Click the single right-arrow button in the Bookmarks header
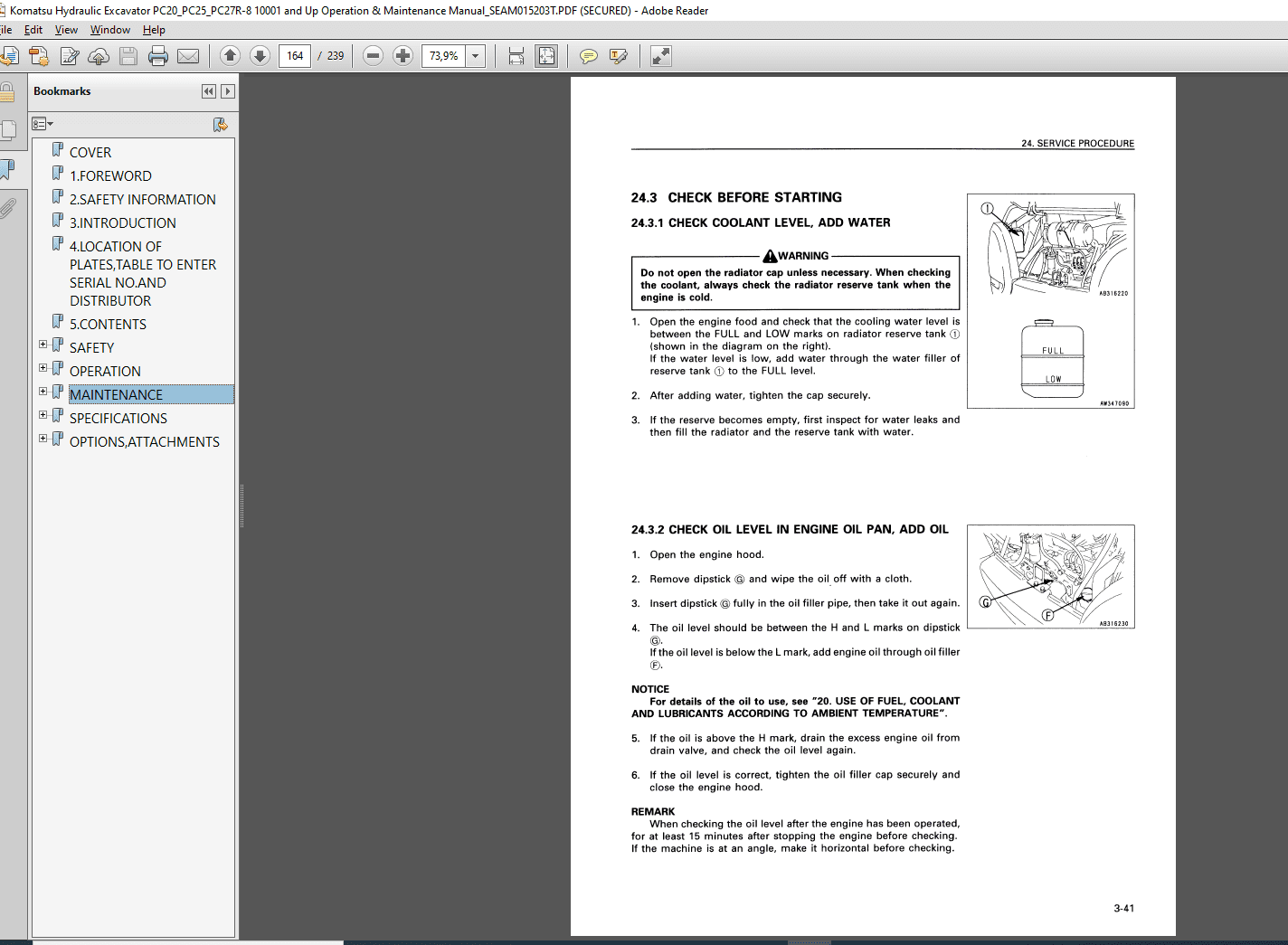This screenshot has height=945, width=1288. (228, 91)
